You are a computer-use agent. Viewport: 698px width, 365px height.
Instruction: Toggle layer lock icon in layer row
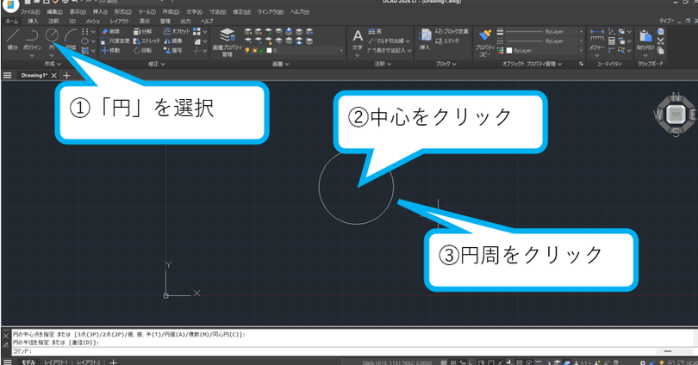tap(262, 51)
